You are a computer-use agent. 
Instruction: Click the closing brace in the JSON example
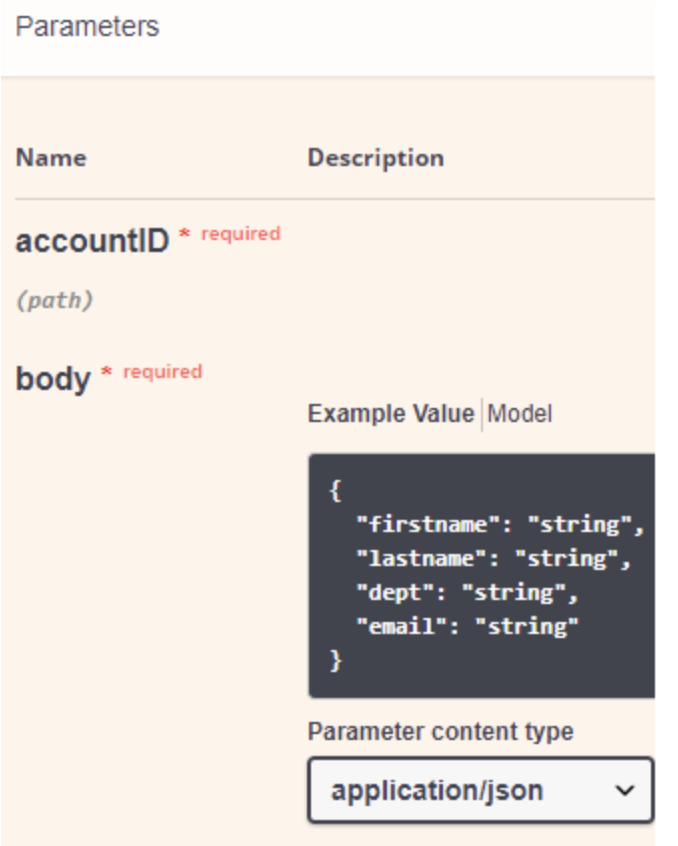(x=335, y=661)
